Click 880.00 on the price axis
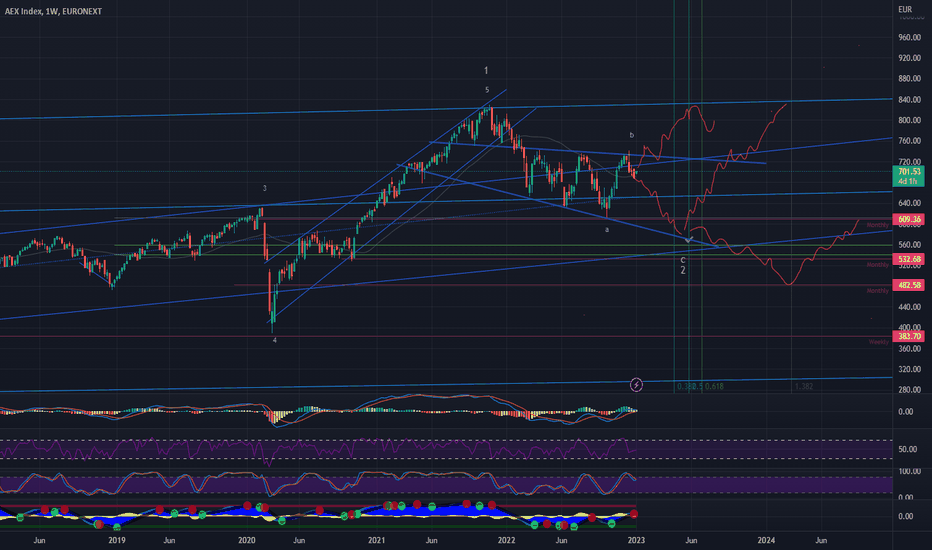The width and height of the screenshot is (932, 550). coord(909,78)
